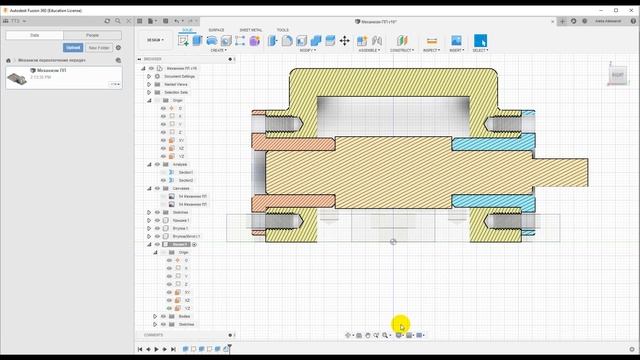
Task: Click the Select tool icon
Action: click(480, 40)
